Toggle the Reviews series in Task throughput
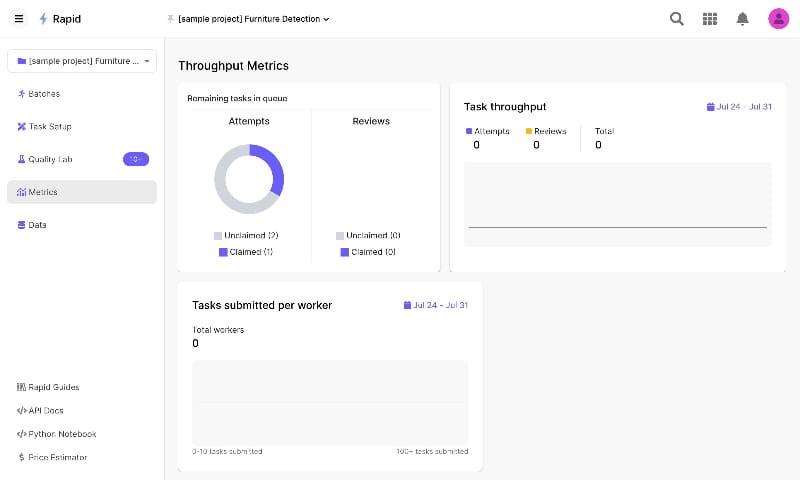The image size is (800, 480). (546, 131)
